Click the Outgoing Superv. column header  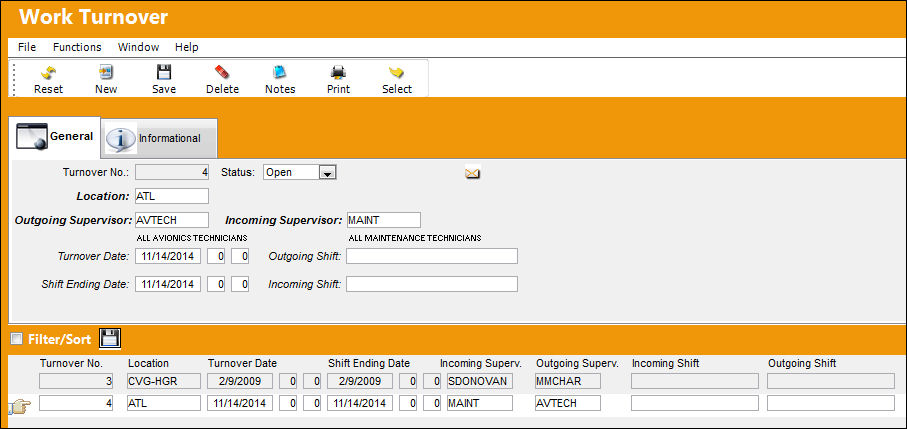[577, 364]
